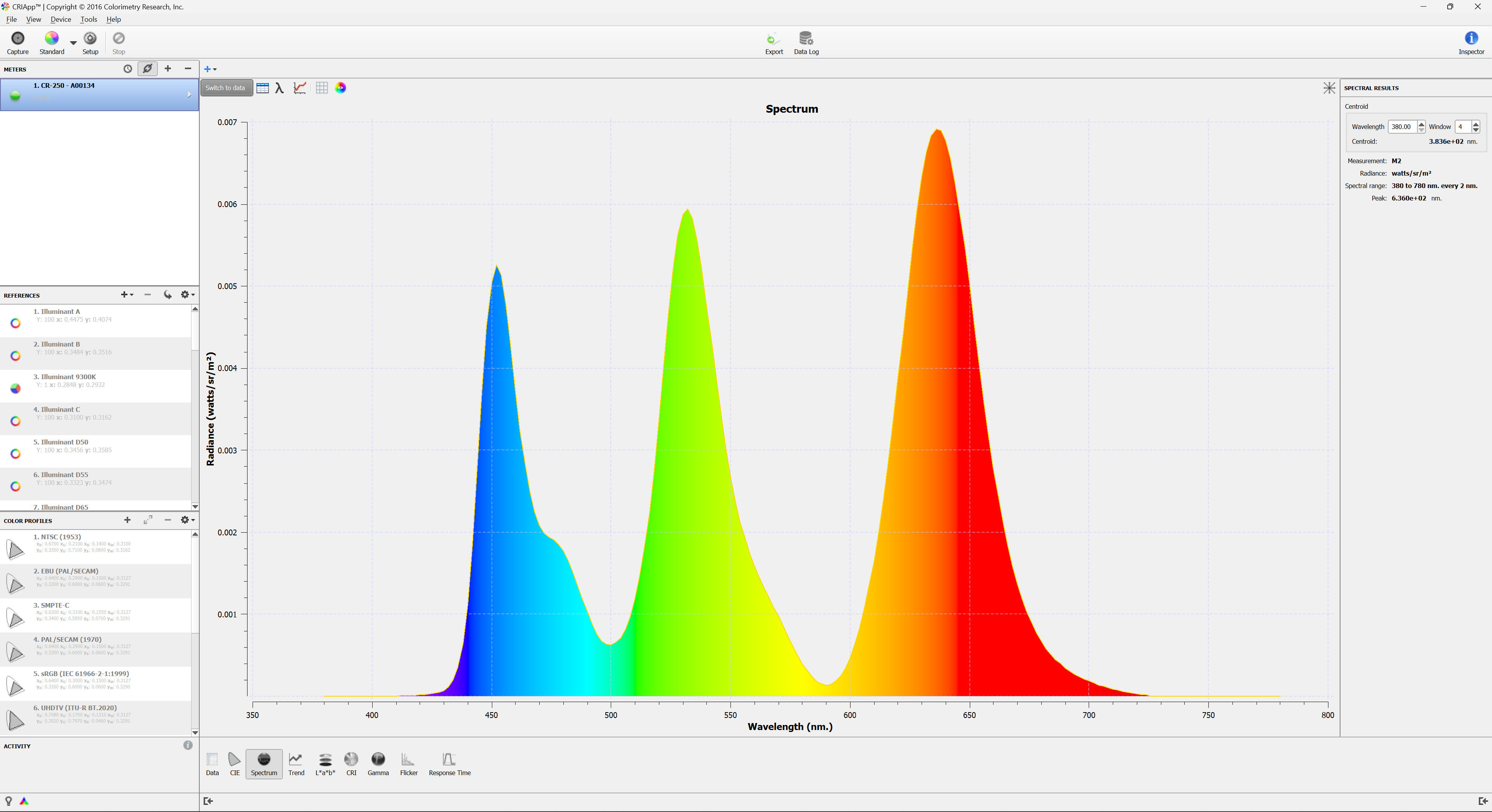Expand the Standard mode dropdown arrow
Screen dimensions: 1492x812
(73, 43)
